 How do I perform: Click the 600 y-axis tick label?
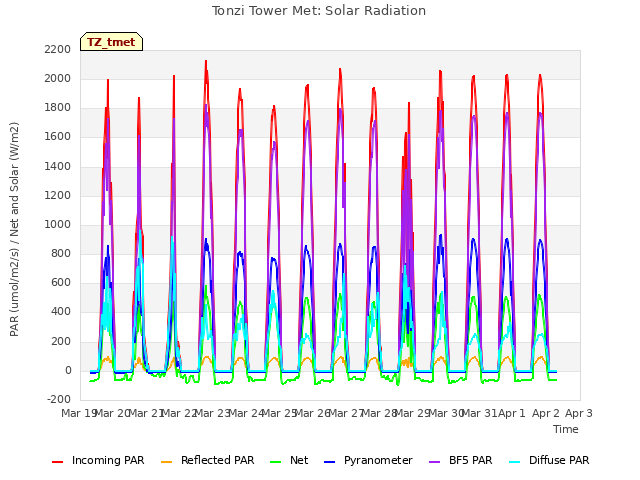[61, 282]
